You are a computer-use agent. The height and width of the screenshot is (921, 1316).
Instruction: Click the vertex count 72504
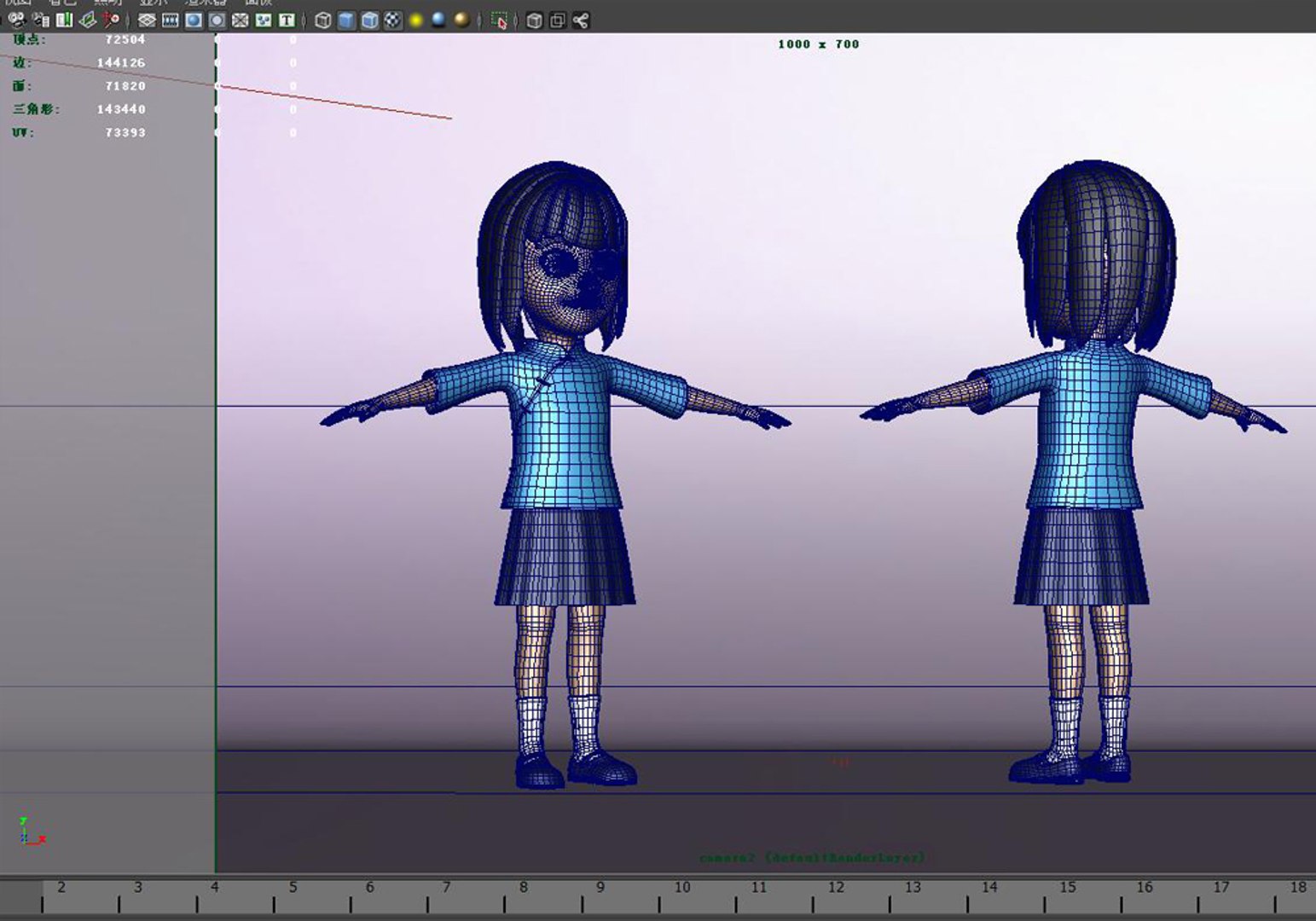pyautogui.click(x=125, y=39)
